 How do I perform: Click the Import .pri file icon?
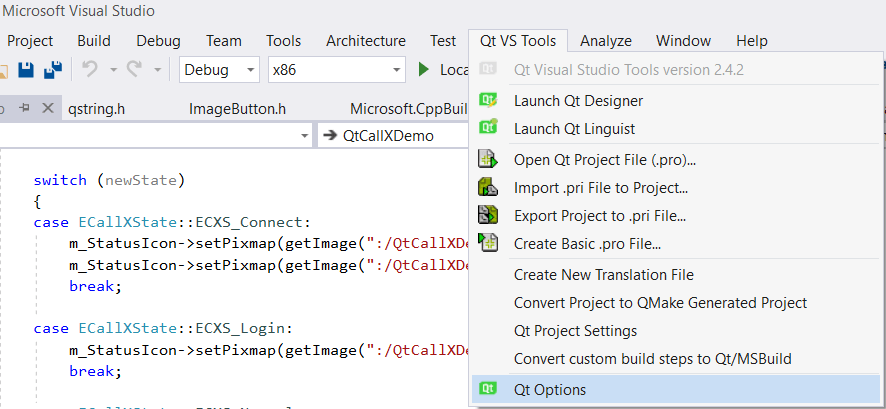click(488, 187)
